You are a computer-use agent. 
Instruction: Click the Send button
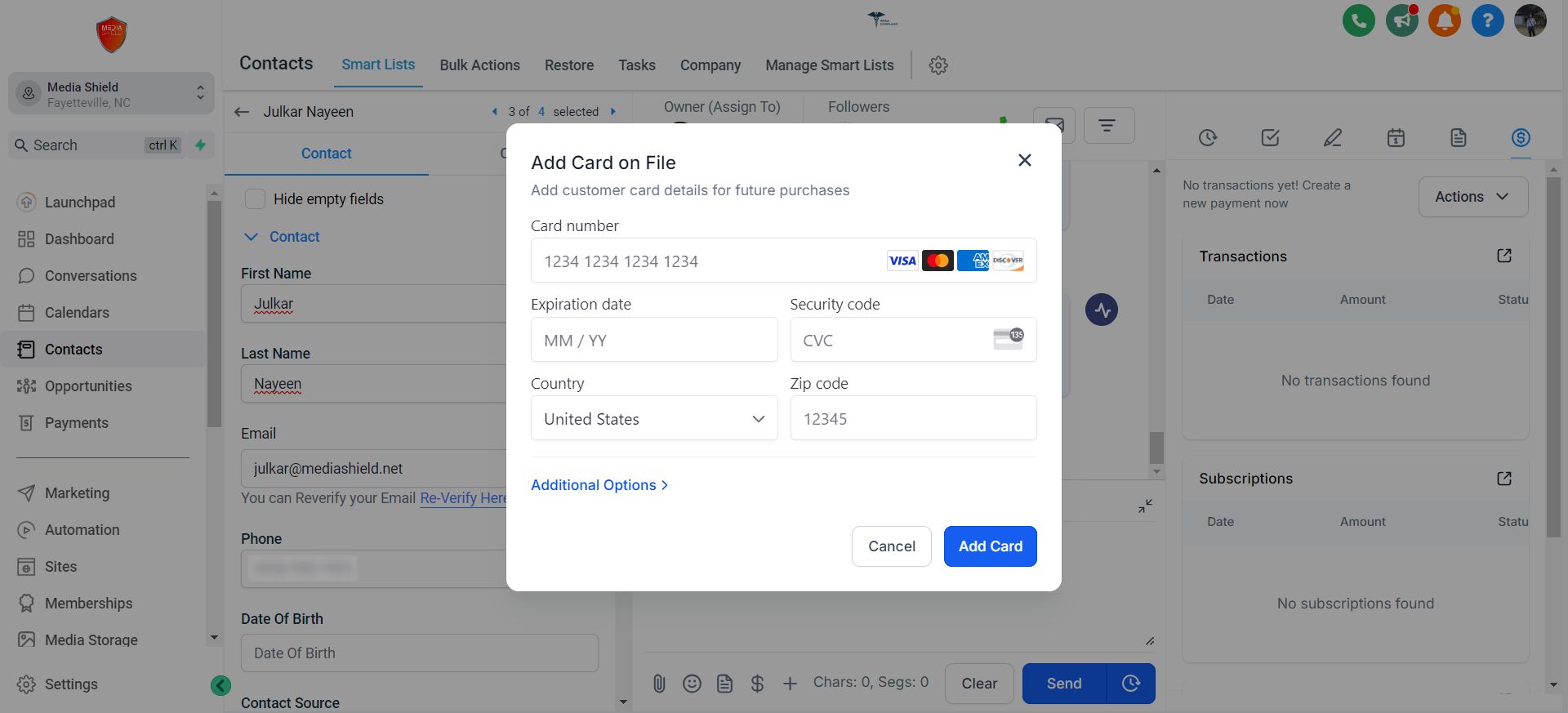tap(1064, 684)
